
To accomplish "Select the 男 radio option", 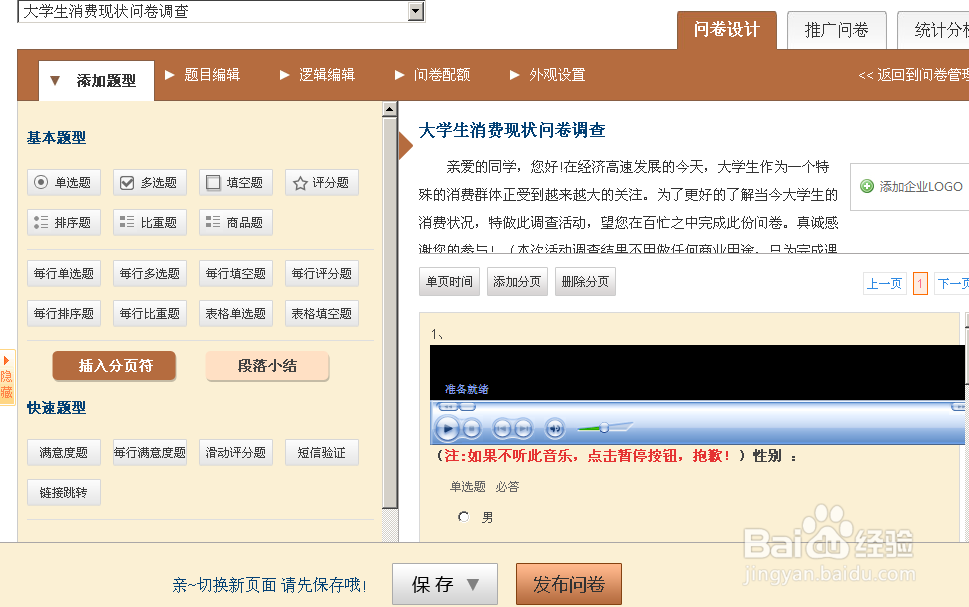I will coord(463,516).
